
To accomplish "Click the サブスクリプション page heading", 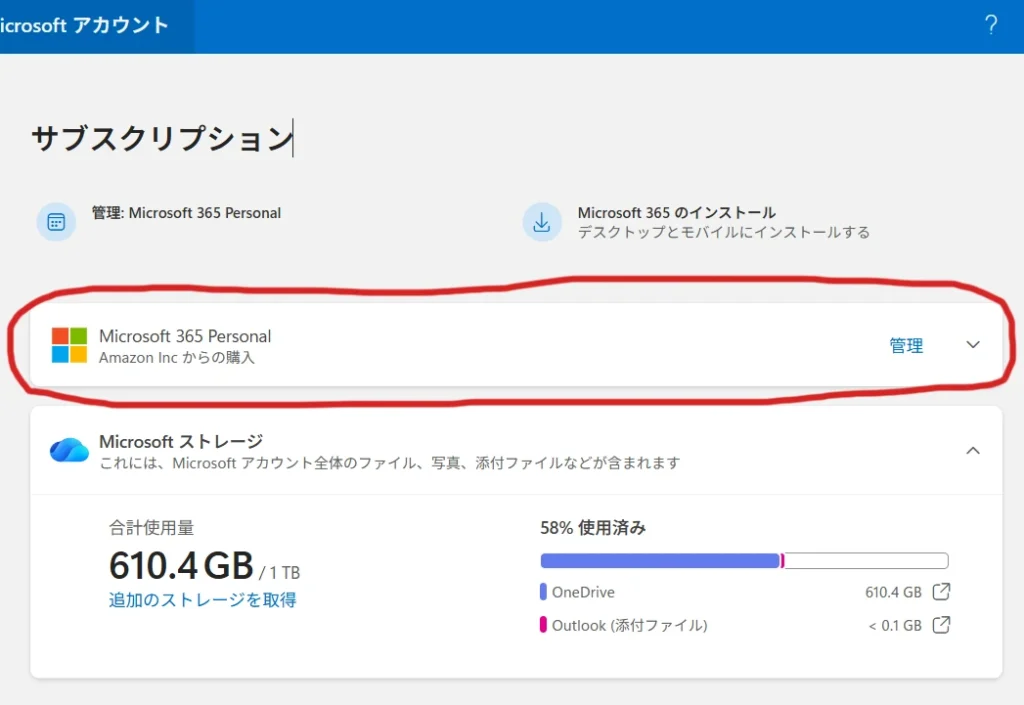I will coord(160,138).
